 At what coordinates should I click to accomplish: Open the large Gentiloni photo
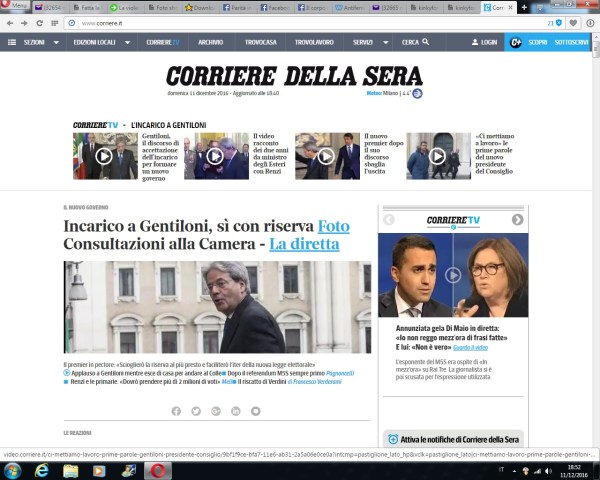click(x=217, y=307)
